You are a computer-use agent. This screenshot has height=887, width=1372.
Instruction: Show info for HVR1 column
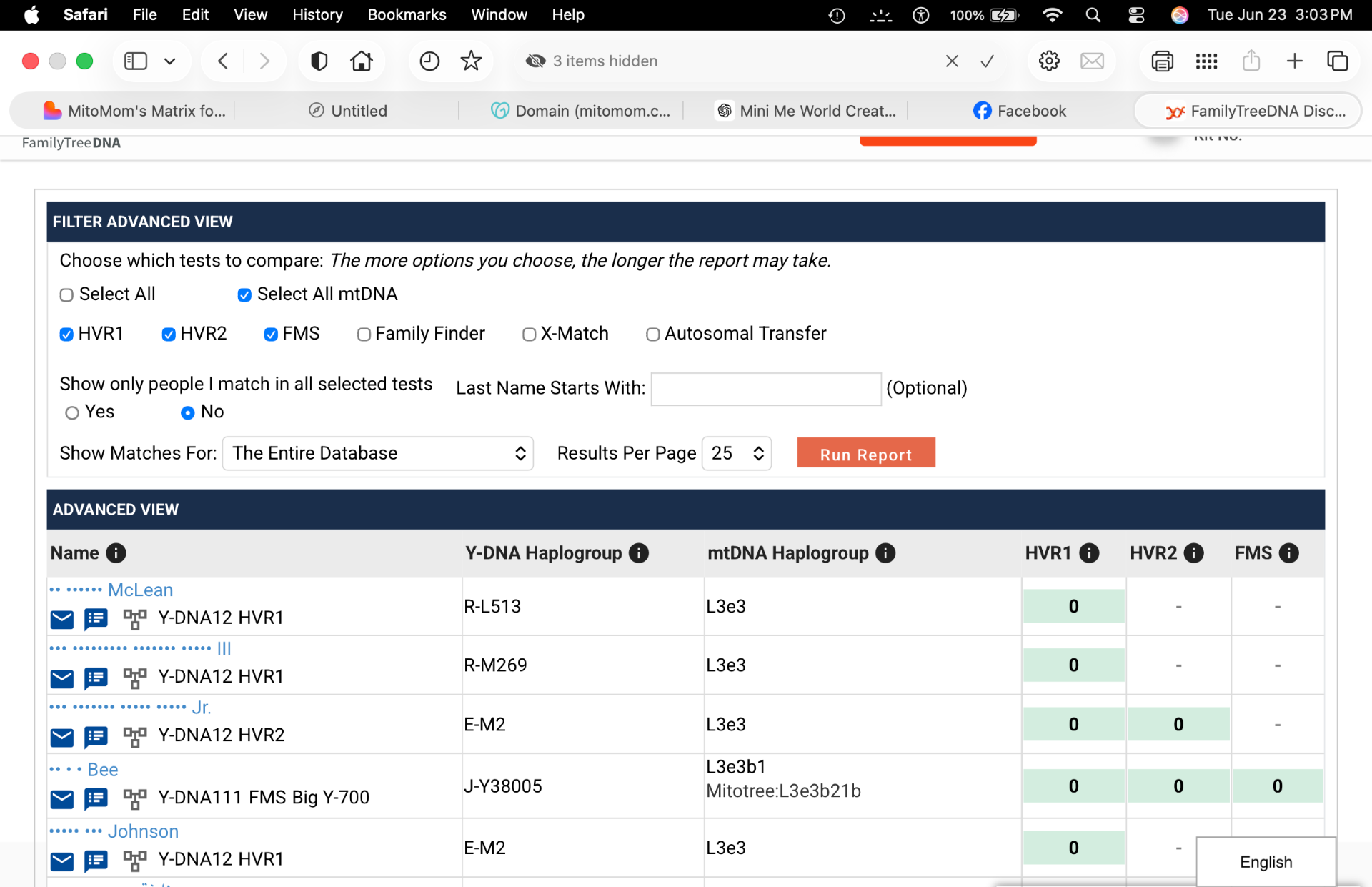[1089, 553]
